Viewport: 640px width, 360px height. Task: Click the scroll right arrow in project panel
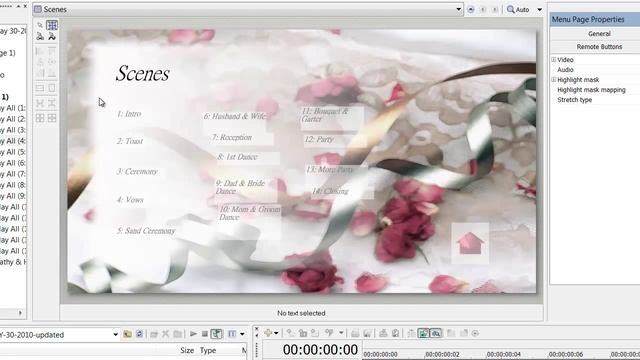[x=20, y=313]
